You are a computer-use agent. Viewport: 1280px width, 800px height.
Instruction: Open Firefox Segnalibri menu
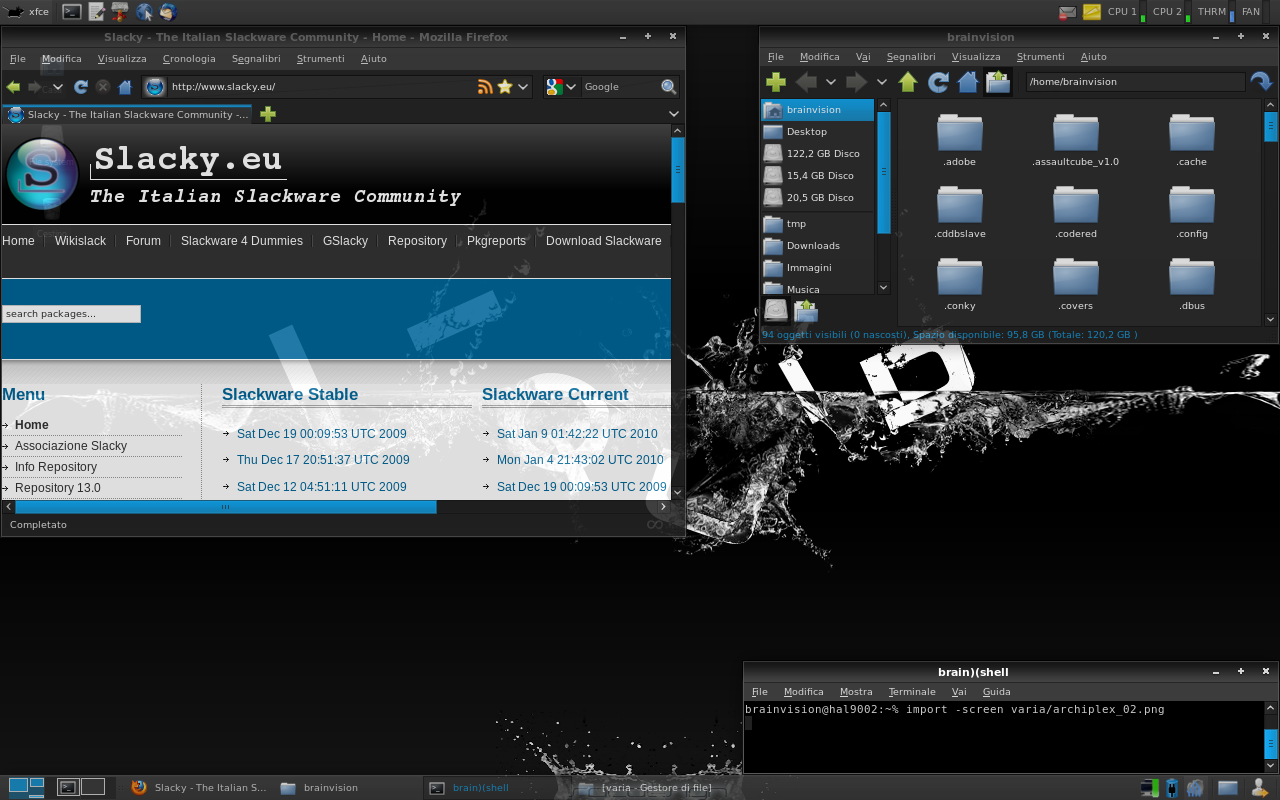(x=256, y=59)
